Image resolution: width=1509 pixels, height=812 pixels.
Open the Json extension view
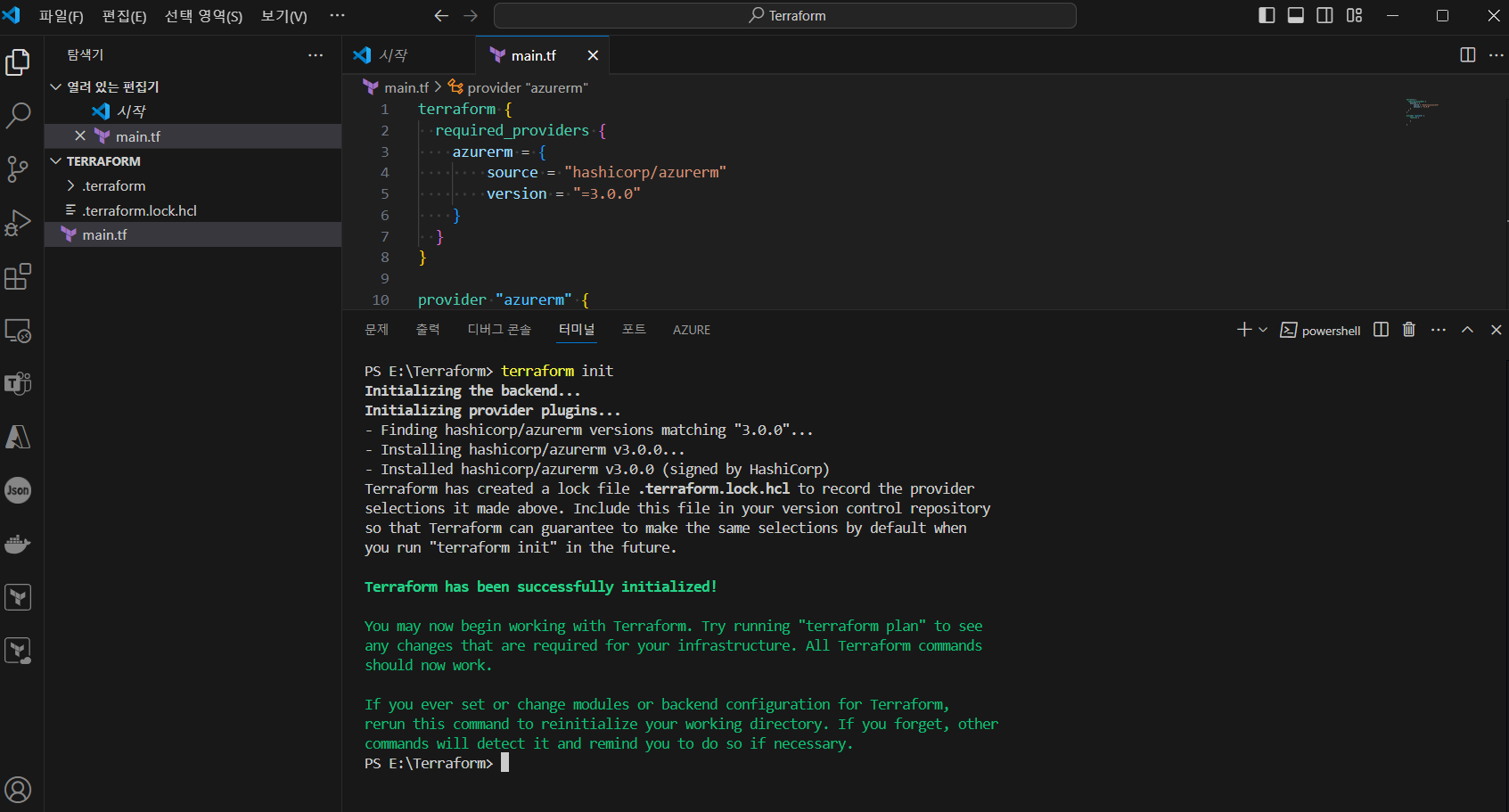(18, 490)
